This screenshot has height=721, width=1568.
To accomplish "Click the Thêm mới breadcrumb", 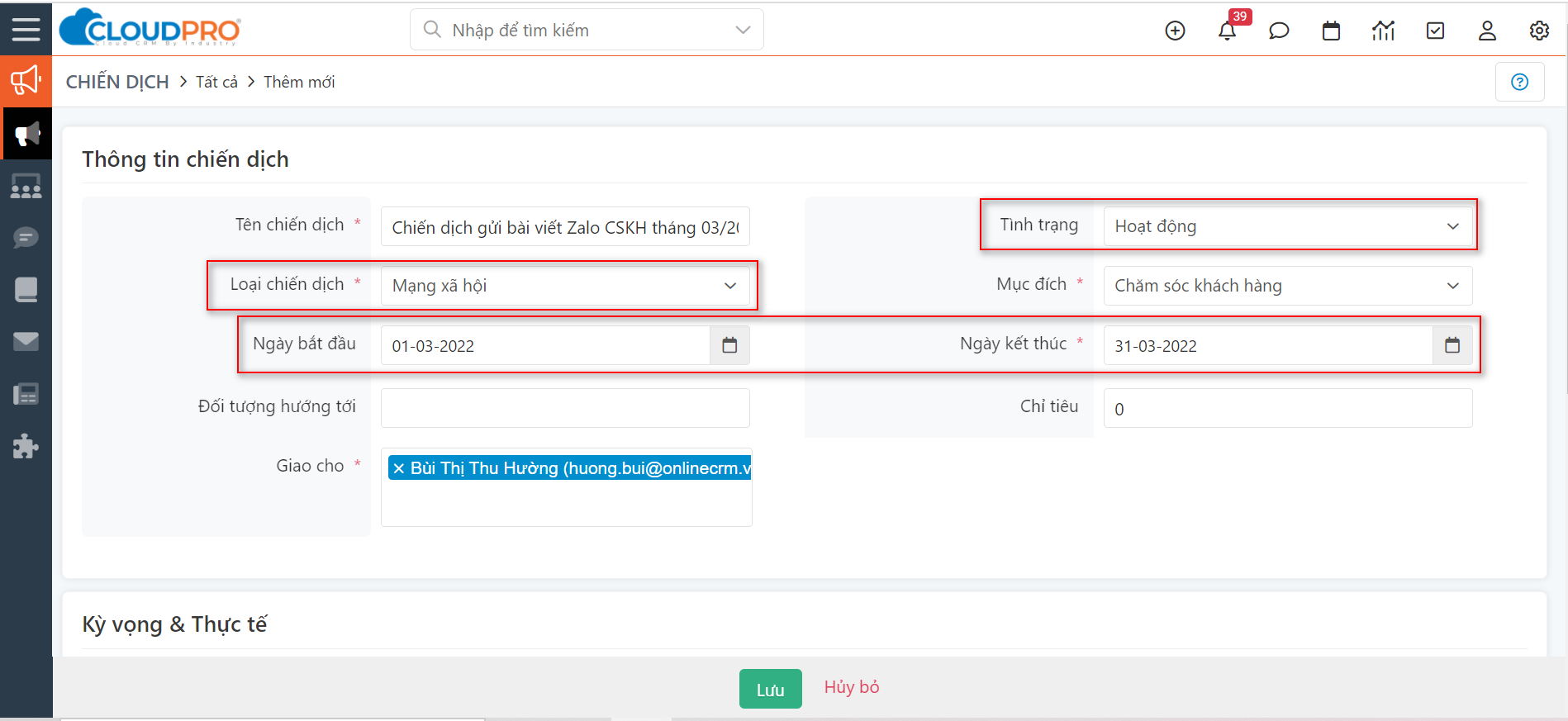I will (x=299, y=82).
